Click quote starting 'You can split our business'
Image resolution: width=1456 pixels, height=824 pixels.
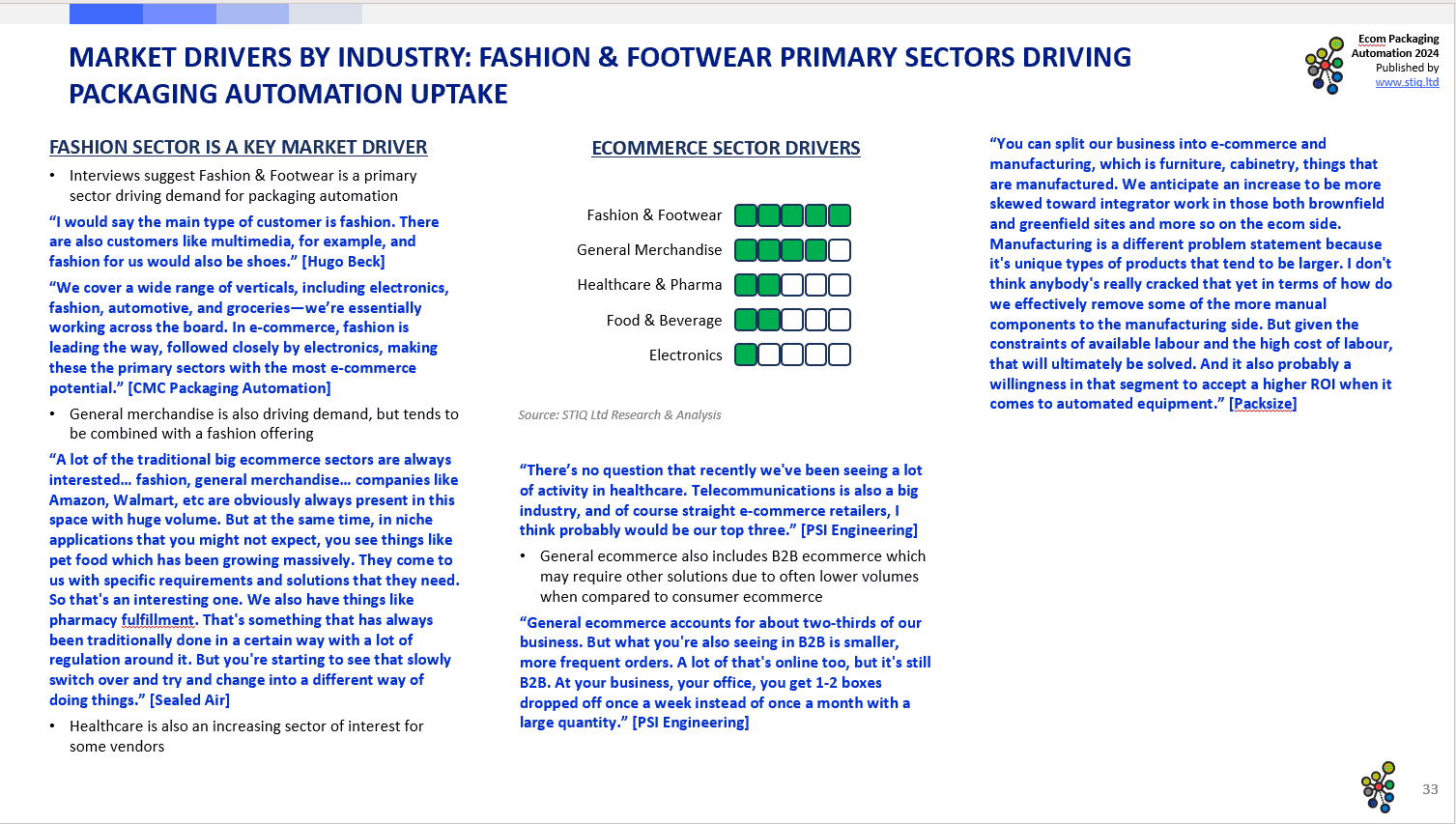[1190, 273]
